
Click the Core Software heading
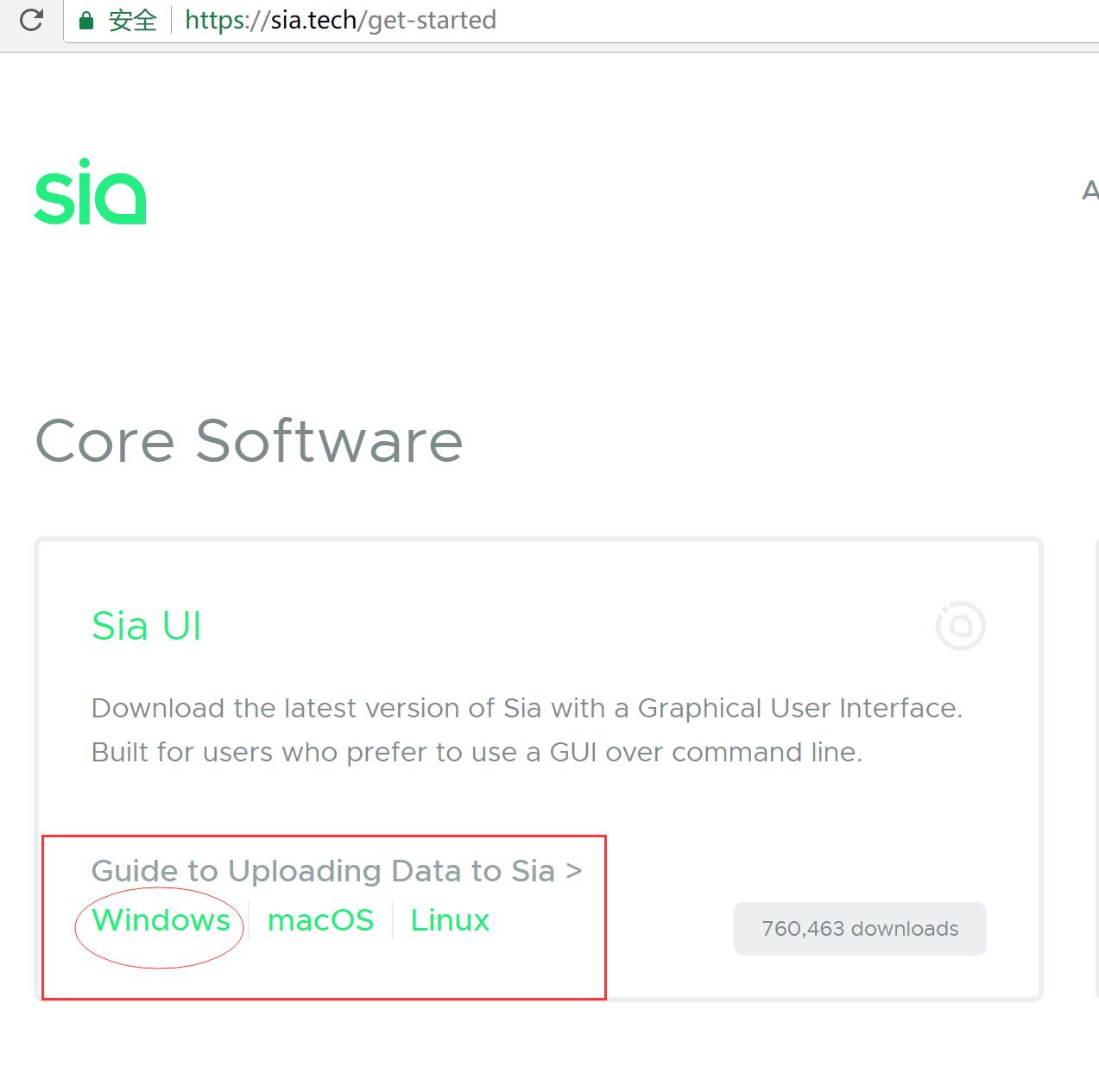pos(249,441)
